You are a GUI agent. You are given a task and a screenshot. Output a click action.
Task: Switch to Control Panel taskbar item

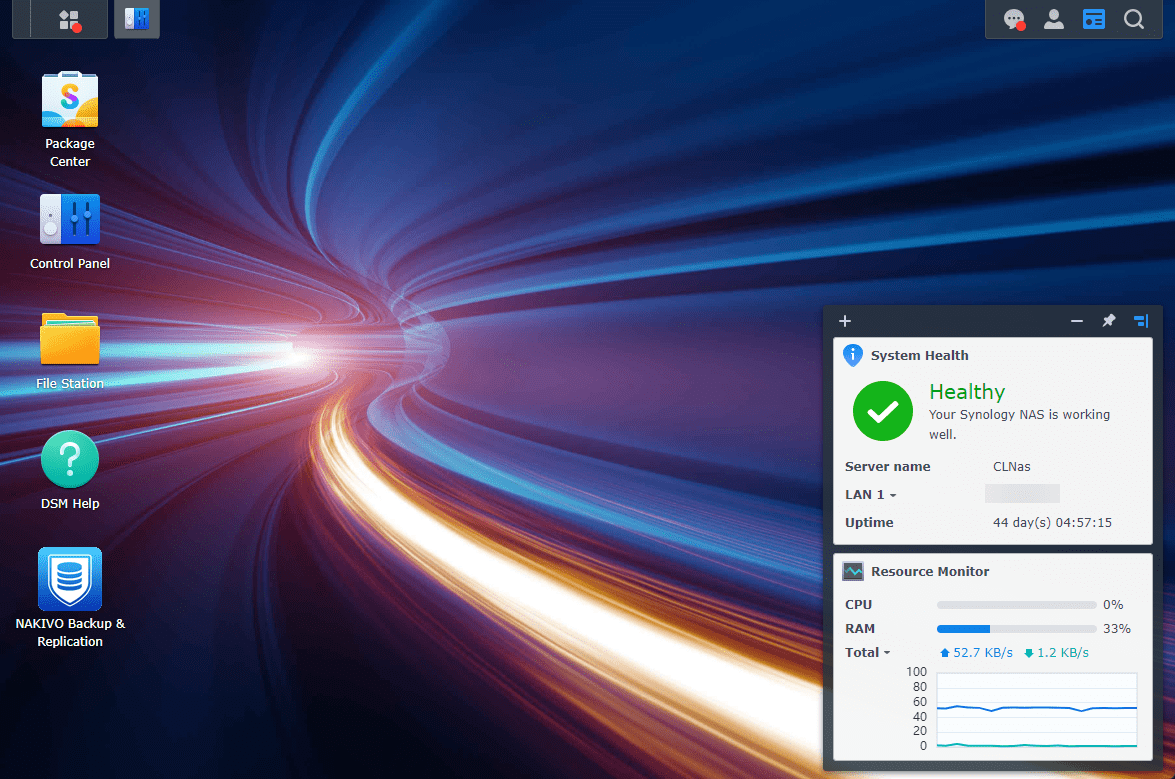(x=137, y=19)
